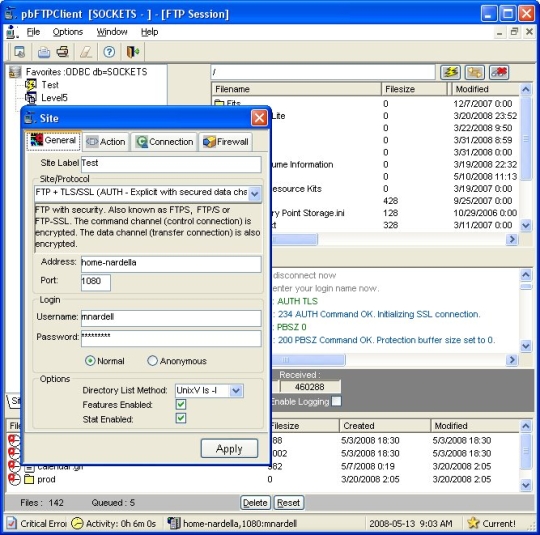Screen dimensions: 540x535
Task: Select the Test site in favorites tree
Action: [50, 85]
